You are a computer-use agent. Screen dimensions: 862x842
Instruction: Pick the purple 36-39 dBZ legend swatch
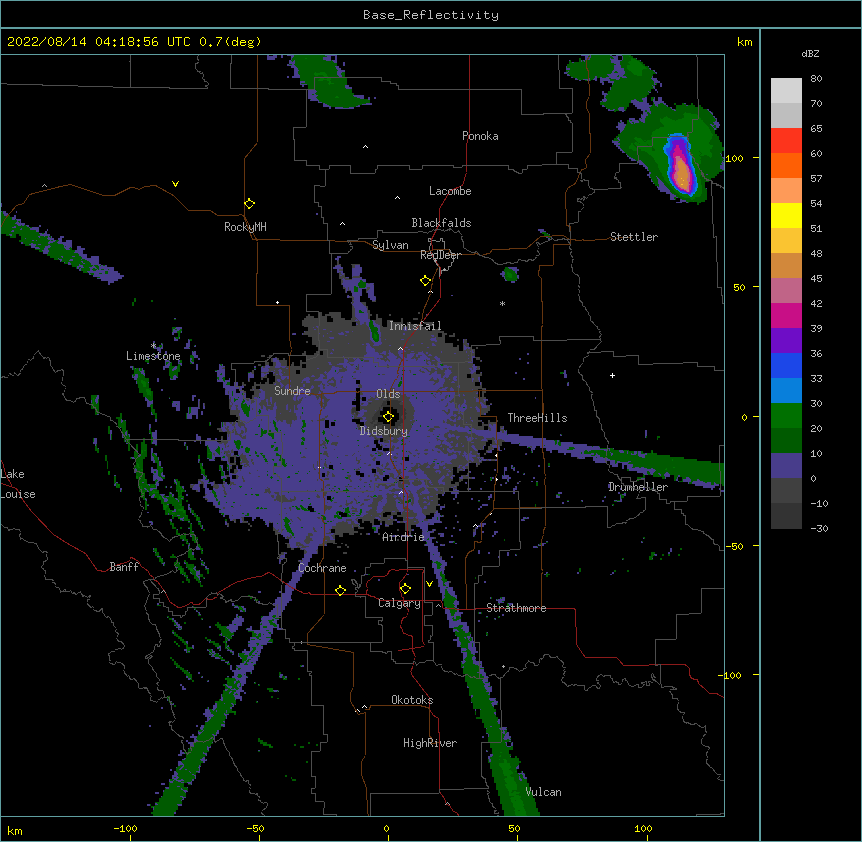tap(786, 341)
